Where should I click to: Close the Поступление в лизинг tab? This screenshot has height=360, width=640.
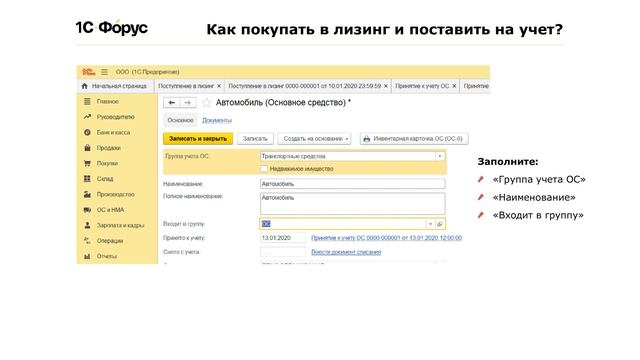point(219,86)
